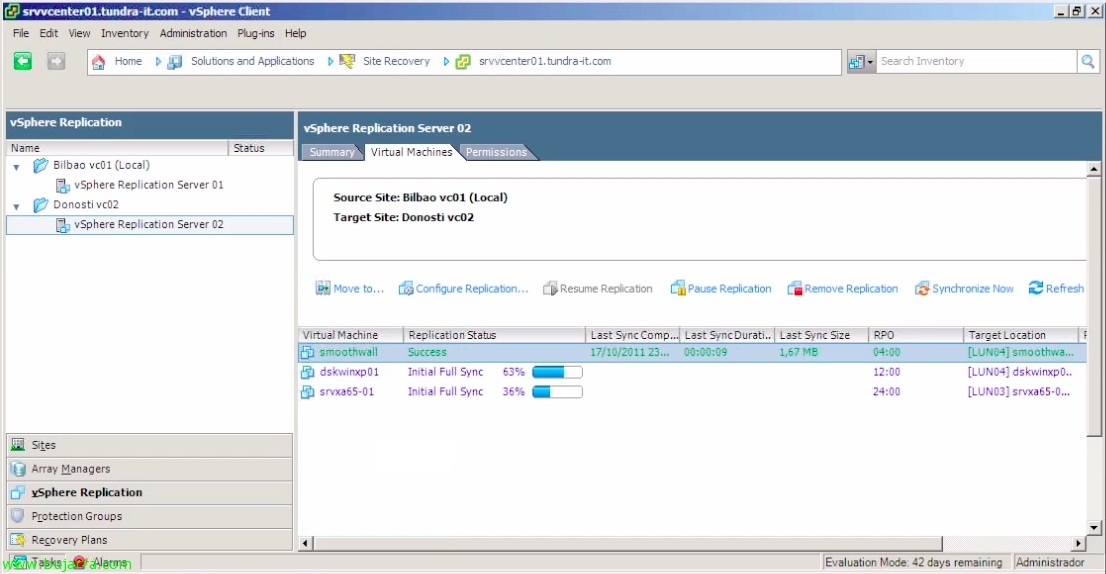
Task: Click the 12:00 RPO value for dskwinxp01
Action: [x=886, y=372]
